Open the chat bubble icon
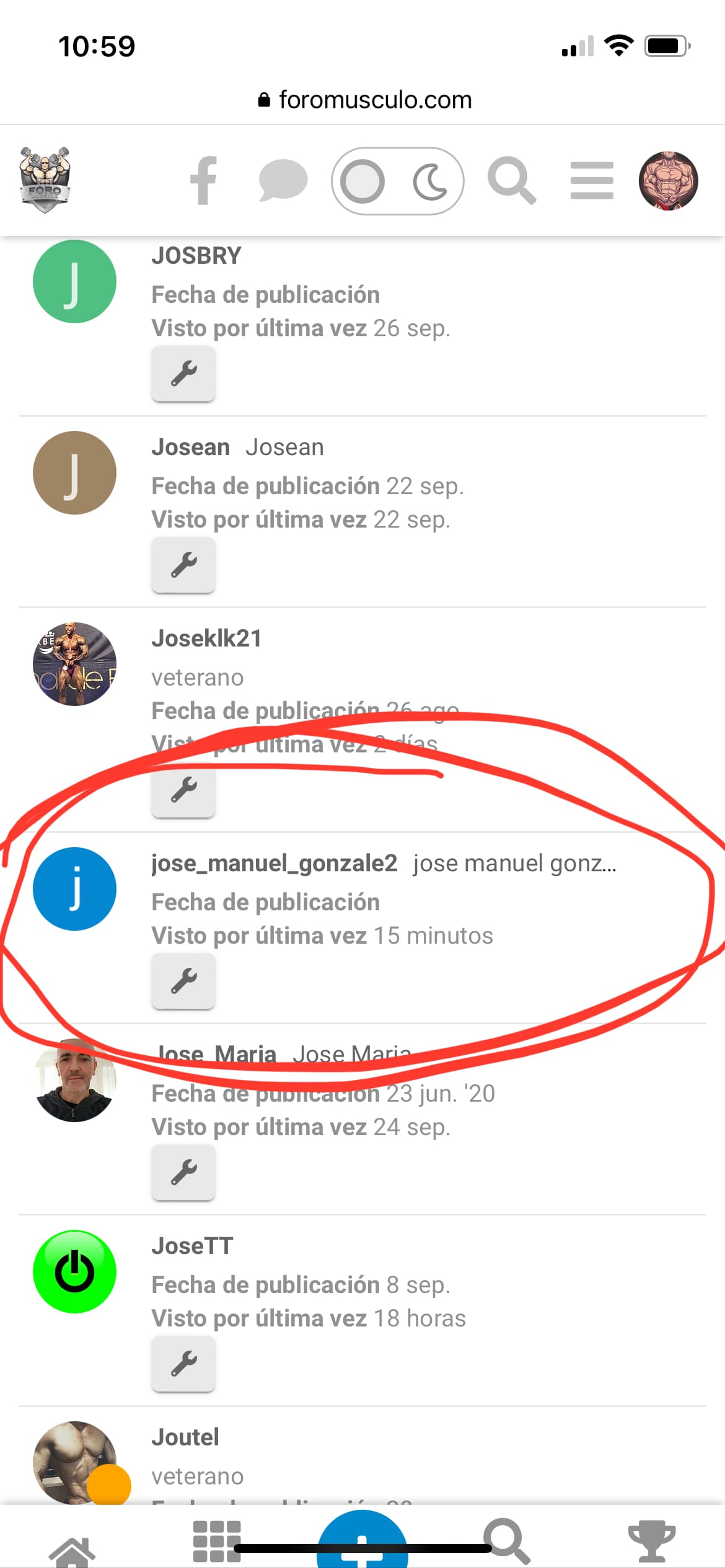The height and width of the screenshot is (1568, 725). click(283, 180)
